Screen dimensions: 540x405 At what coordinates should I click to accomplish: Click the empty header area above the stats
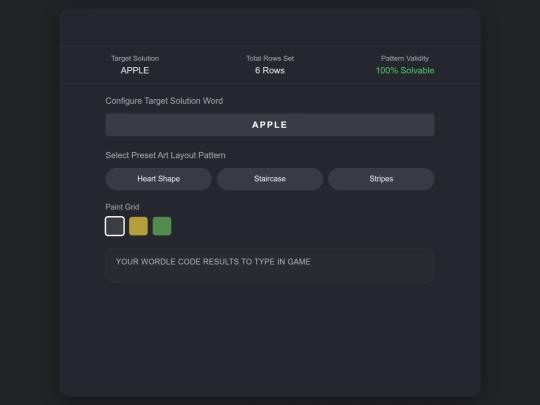[x=270, y=28]
